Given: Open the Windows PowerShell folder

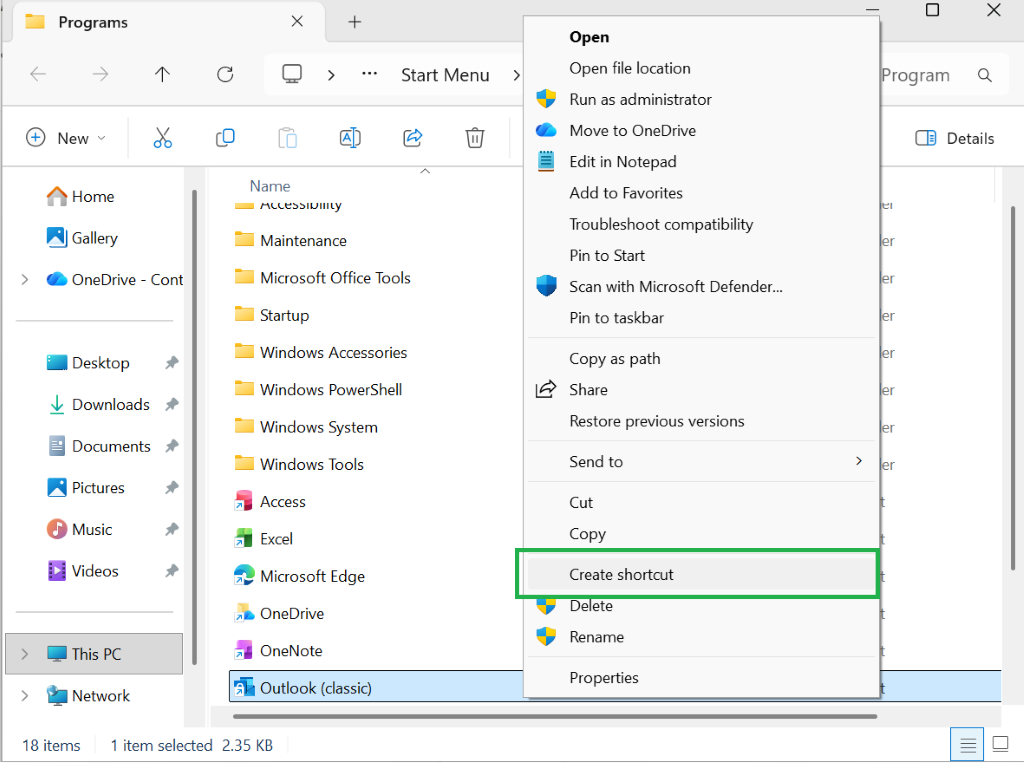Looking at the screenshot, I should pos(318,389).
